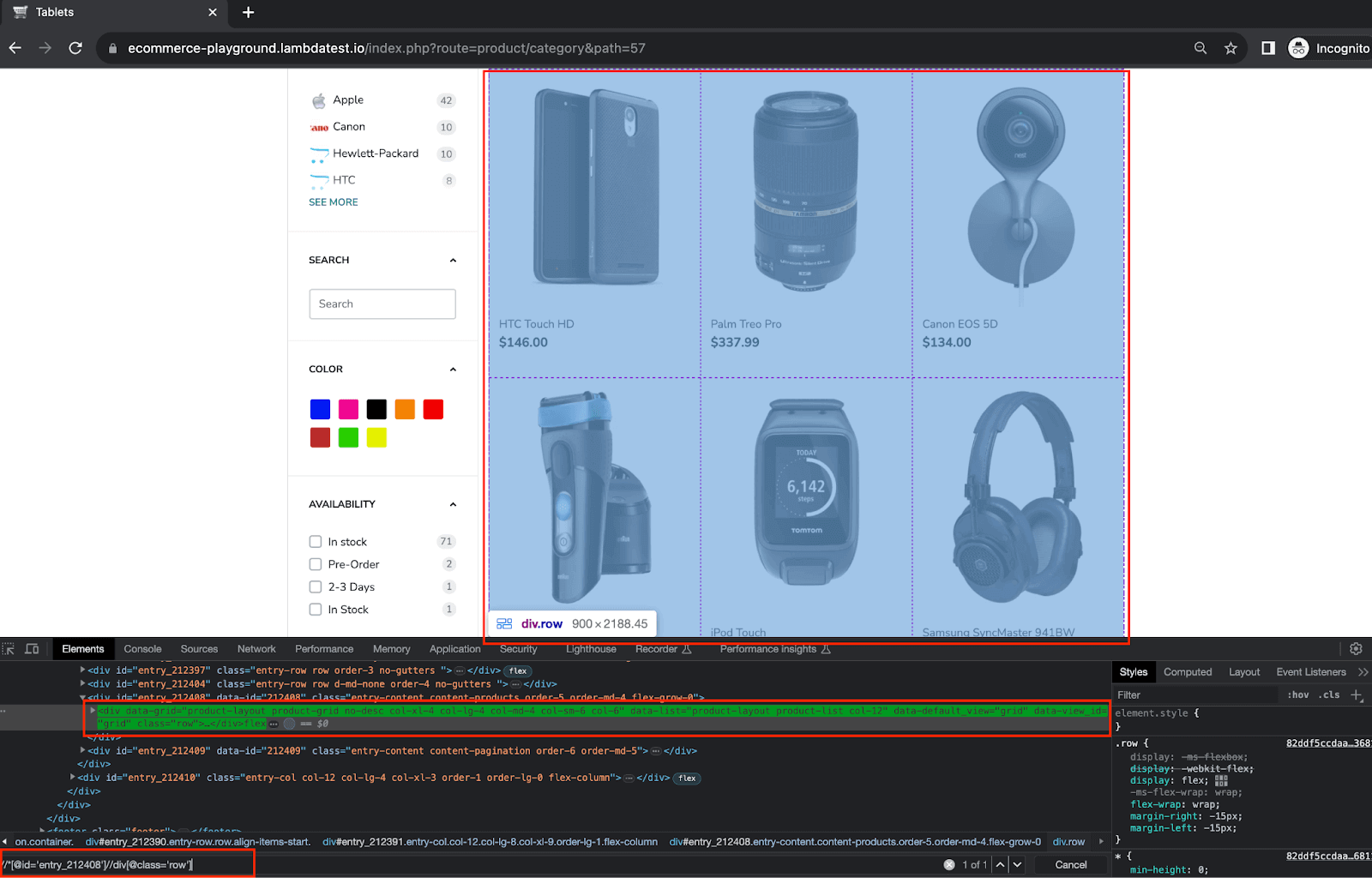The width and height of the screenshot is (1372, 878).
Task: Tick the Pre-Order availability checkbox
Action: tap(316, 564)
